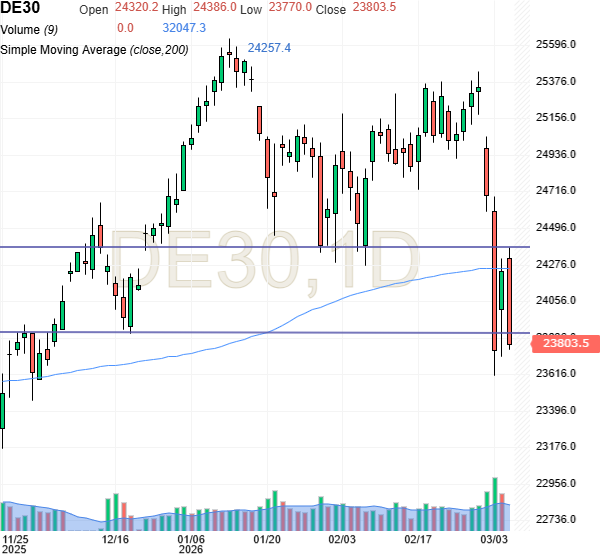Click the 12/16 date label
600x558 pixels.
tap(116, 538)
